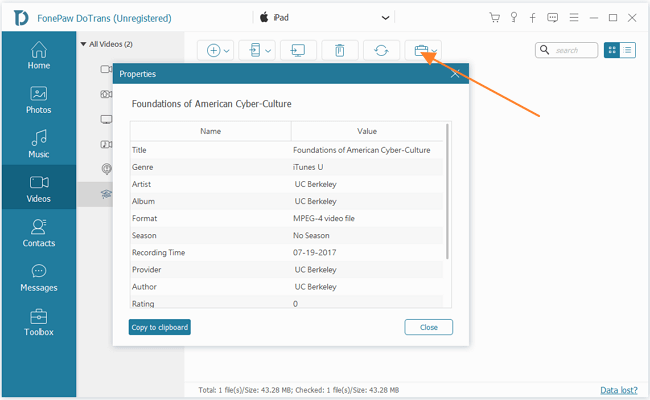Select the Season value No Season
Screen dimensions: 650x400
311,235
